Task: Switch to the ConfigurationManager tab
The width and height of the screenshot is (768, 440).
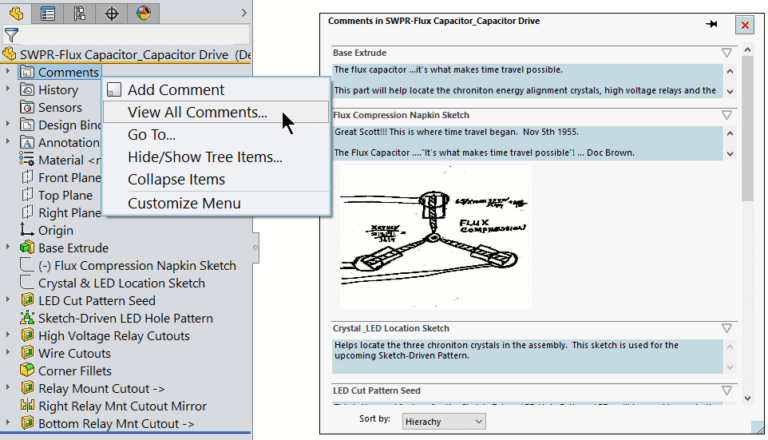Action: click(80, 13)
